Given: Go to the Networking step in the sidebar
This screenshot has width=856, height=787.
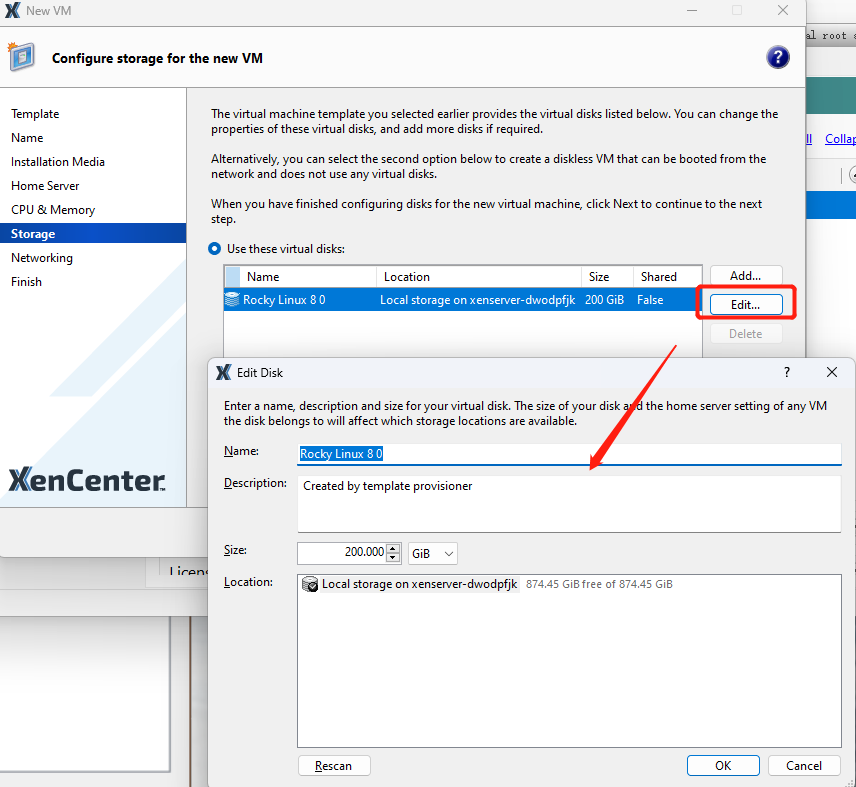Looking at the screenshot, I should [x=41, y=257].
